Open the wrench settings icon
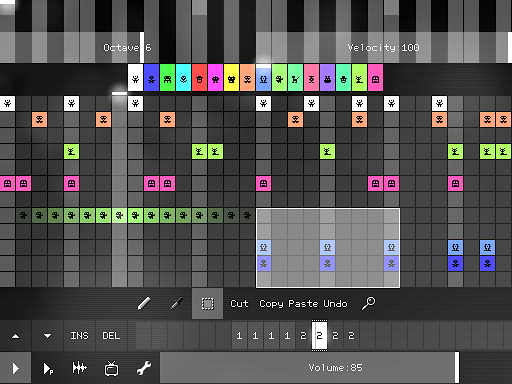This screenshot has height=384, width=512. [x=144, y=368]
